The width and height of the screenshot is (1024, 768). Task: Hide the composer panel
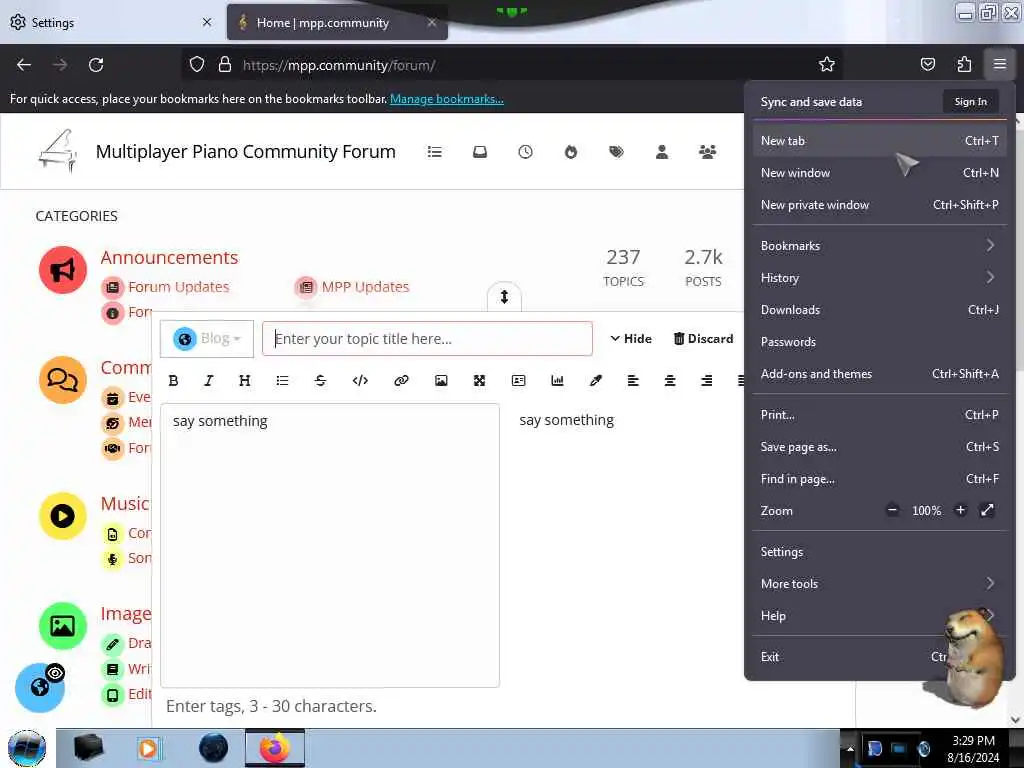[631, 338]
